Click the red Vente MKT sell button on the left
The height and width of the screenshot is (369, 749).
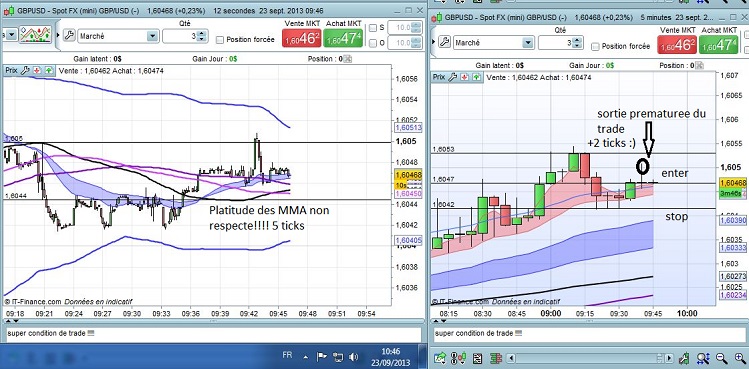point(301,38)
